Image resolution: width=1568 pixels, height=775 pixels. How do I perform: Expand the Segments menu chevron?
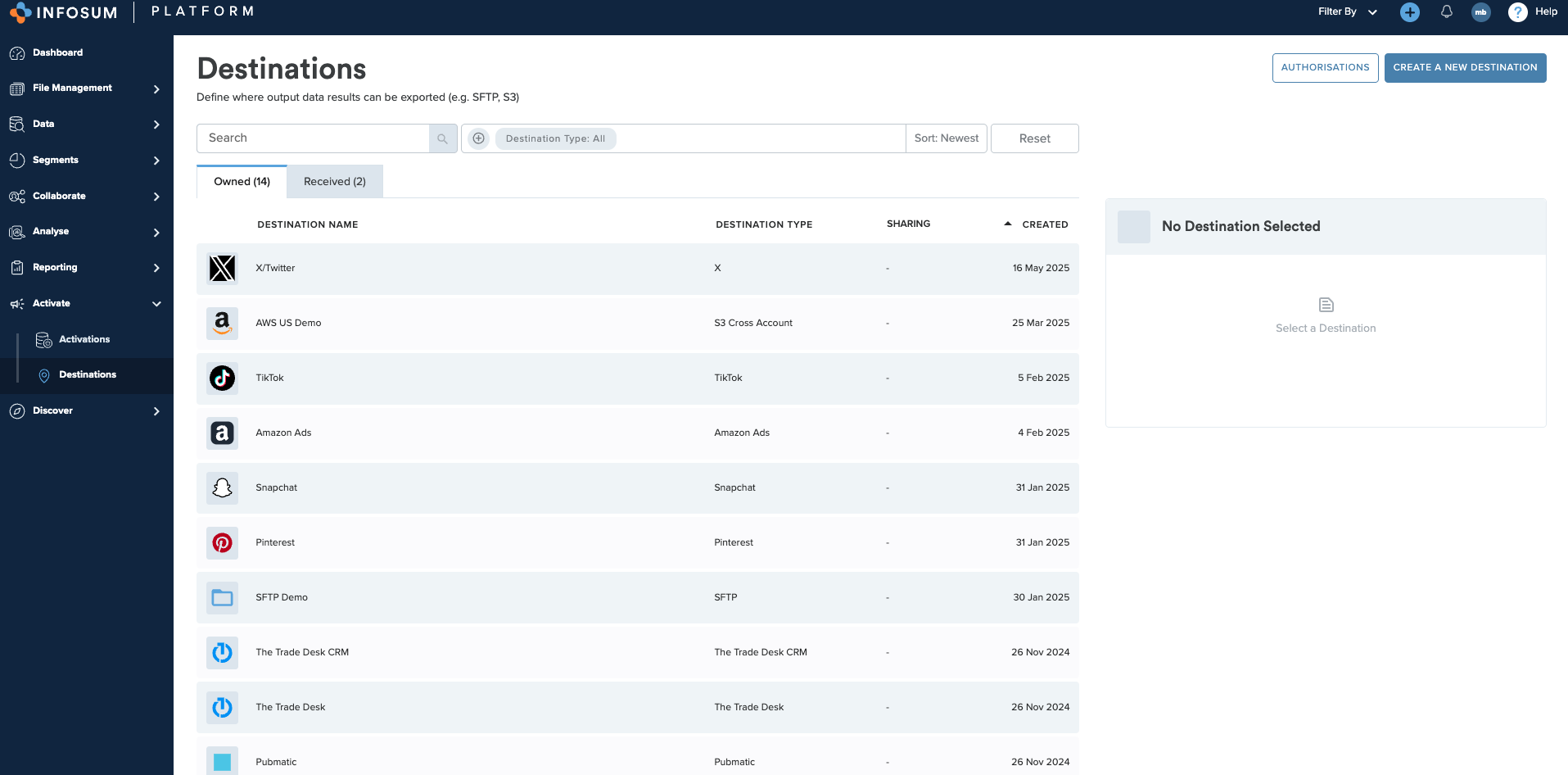coord(156,161)
